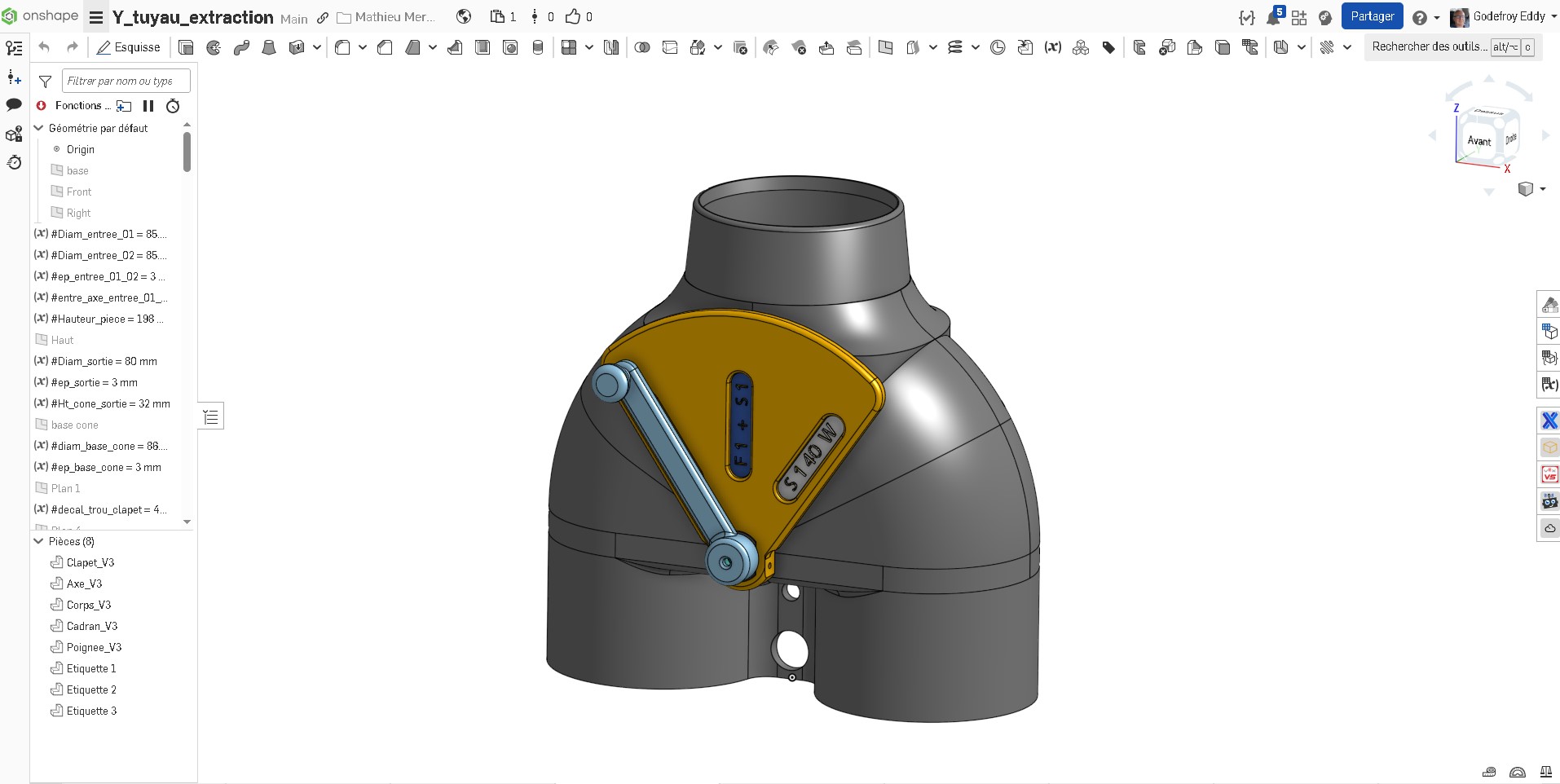
Task: Click the filter funnel icon
Action: pyautogui.click(x=46, y=81)
